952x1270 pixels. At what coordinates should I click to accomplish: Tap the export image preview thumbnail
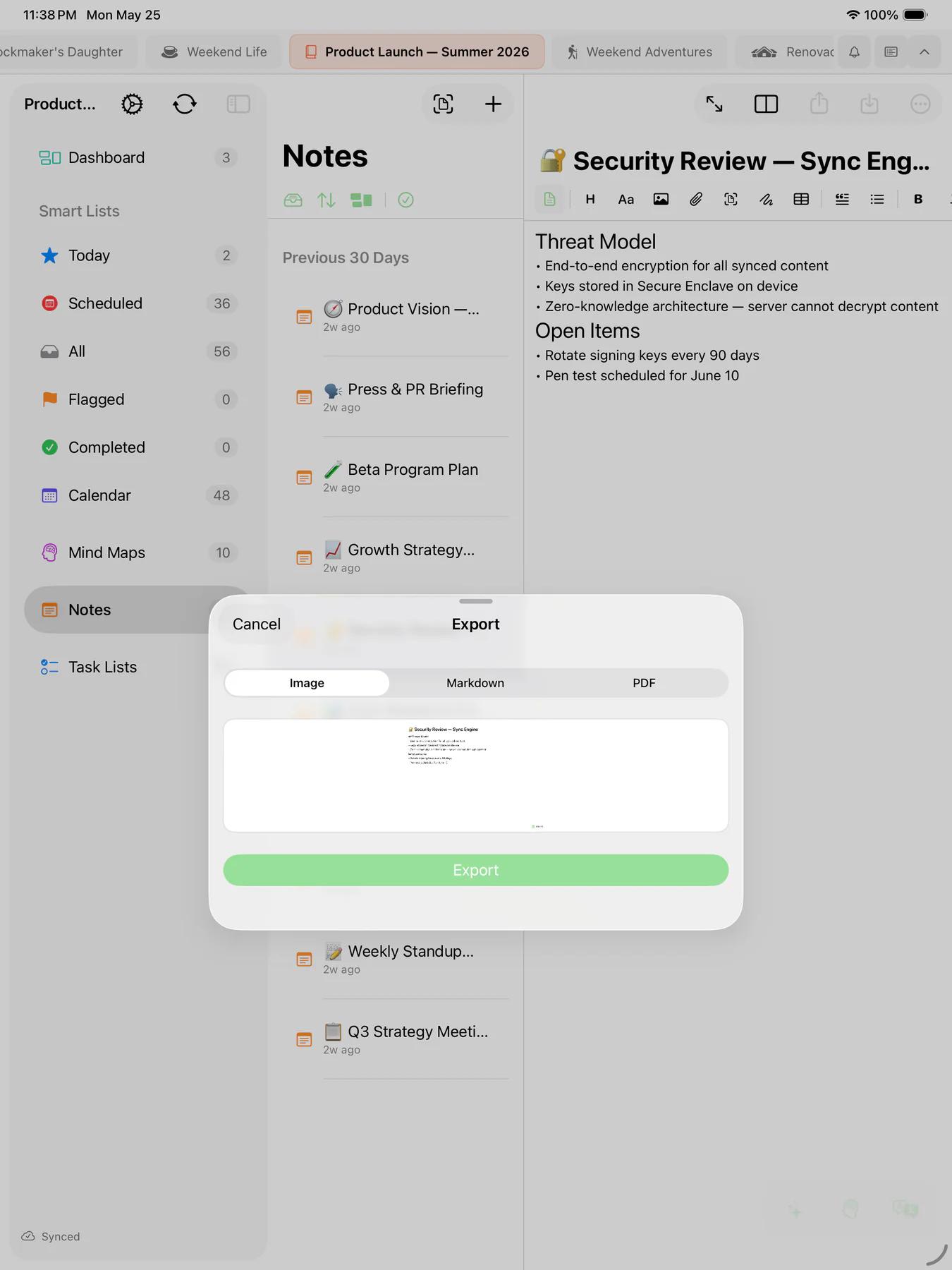pyautogui.click(x=476, y=775)
